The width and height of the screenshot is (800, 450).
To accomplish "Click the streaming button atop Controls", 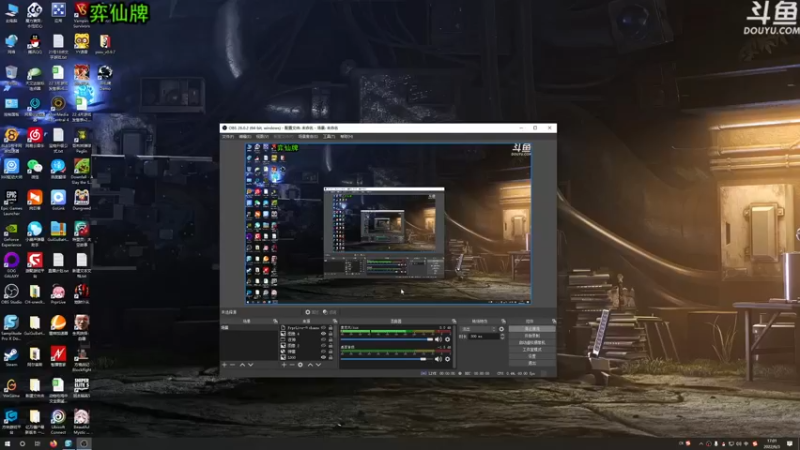I will pos(532,328).
